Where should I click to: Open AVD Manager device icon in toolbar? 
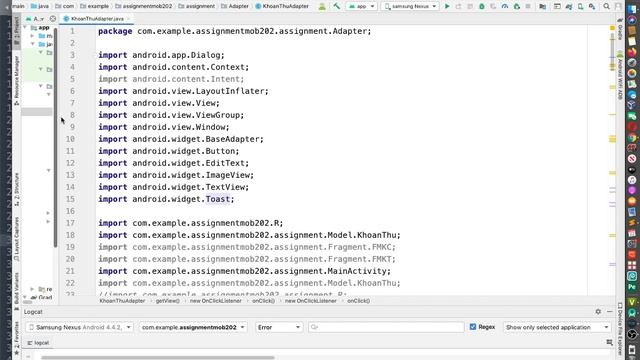580,7
